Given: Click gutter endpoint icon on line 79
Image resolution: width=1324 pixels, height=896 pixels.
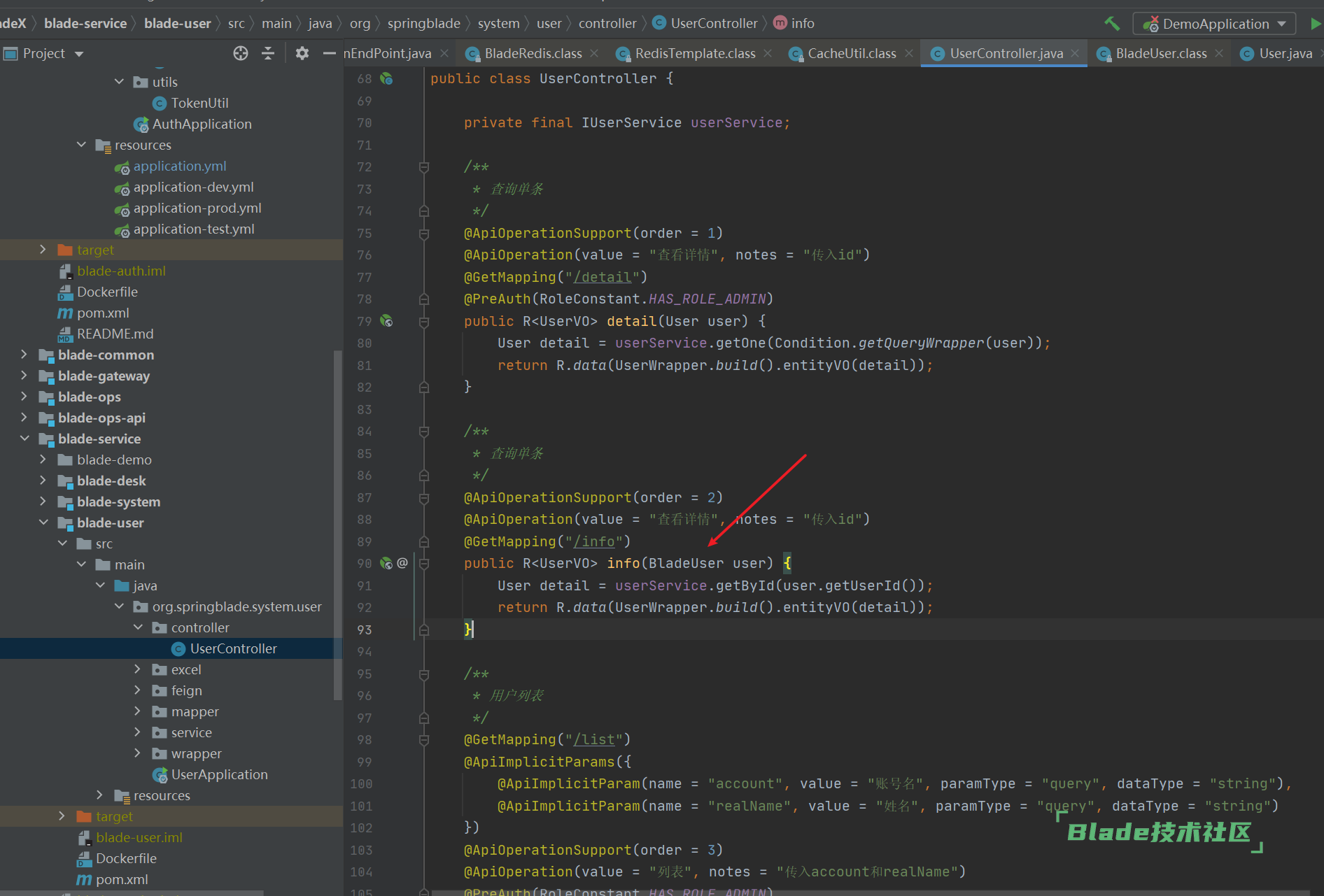Looking at the screenshot, I should coord(386,321).
